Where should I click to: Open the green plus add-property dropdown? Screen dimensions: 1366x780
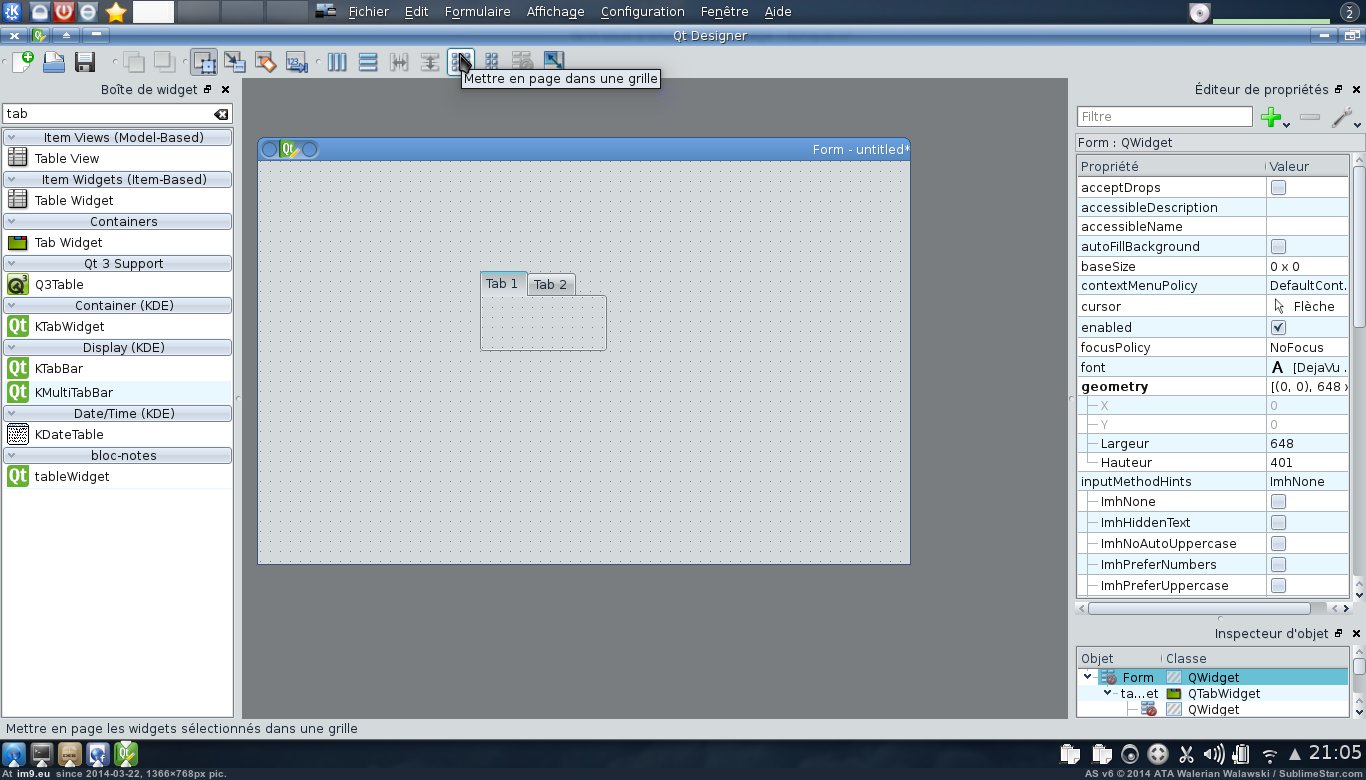[1275, 118]
